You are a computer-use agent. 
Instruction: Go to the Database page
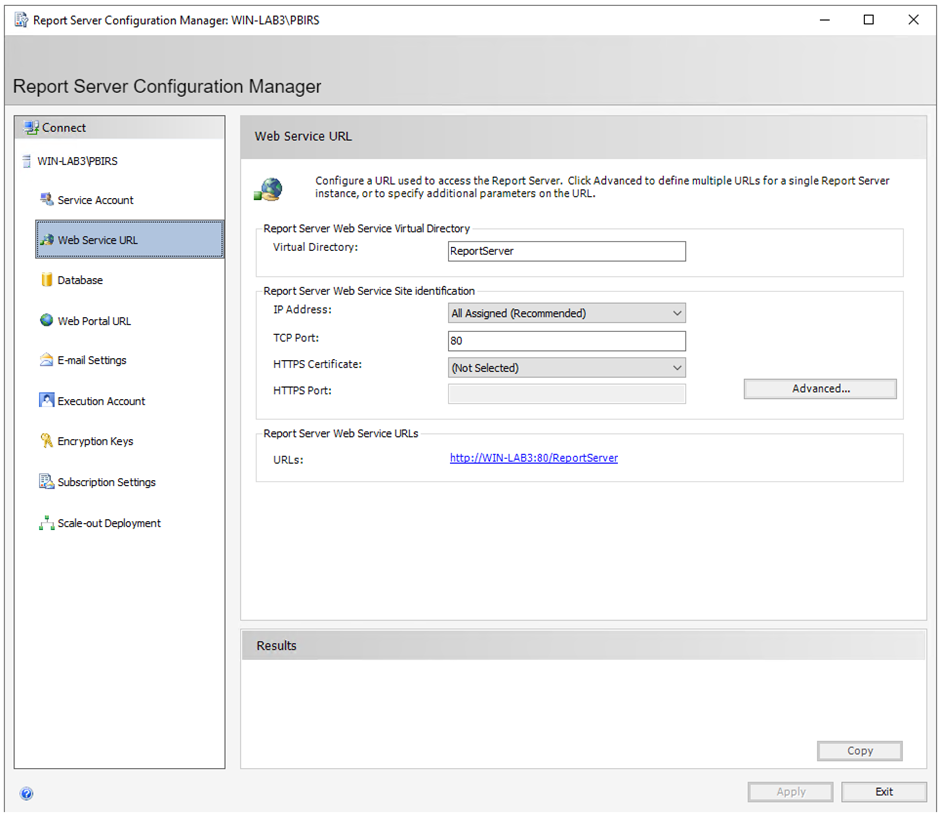80,280
